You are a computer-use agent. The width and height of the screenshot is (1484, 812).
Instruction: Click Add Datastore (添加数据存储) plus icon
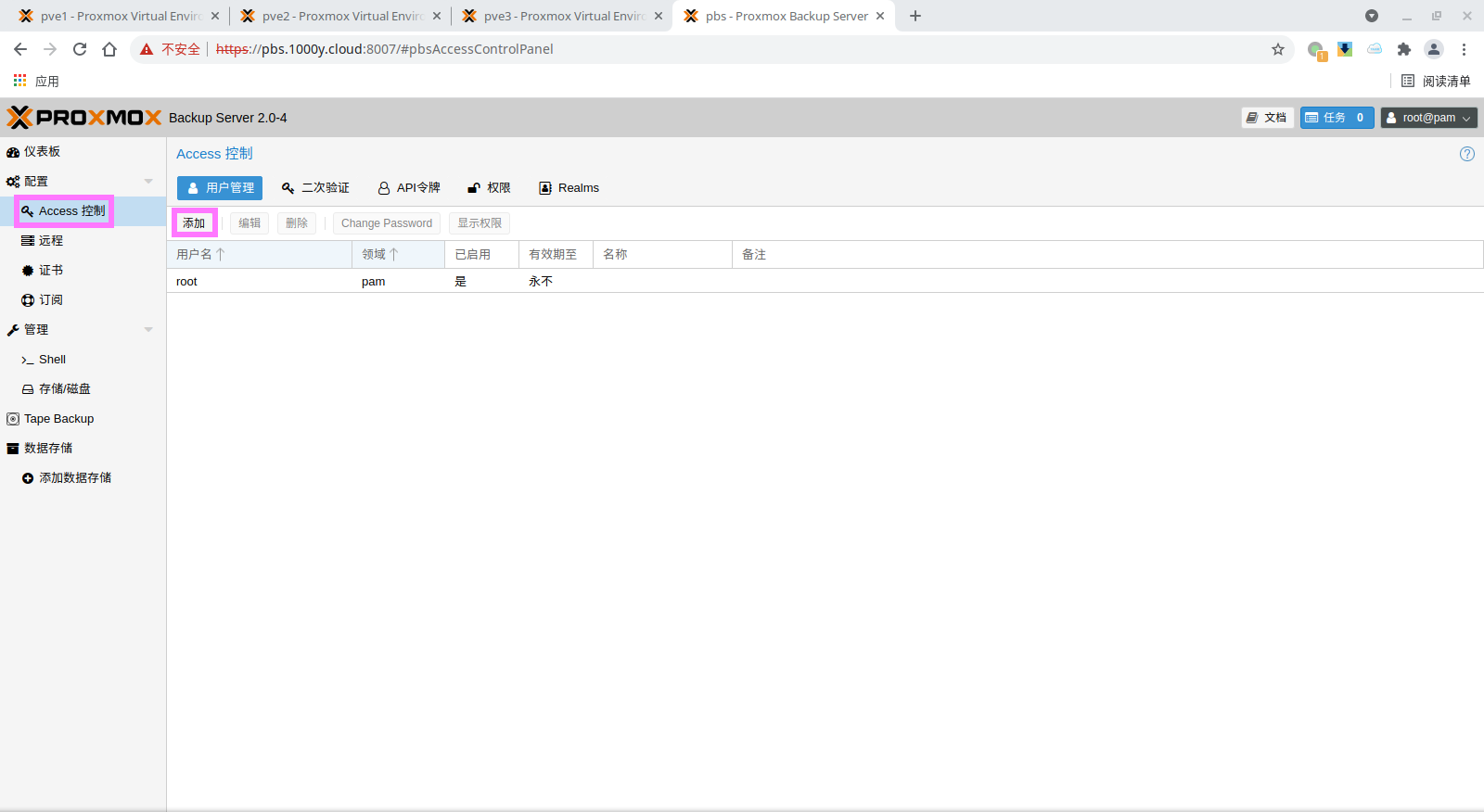point(28,478)
